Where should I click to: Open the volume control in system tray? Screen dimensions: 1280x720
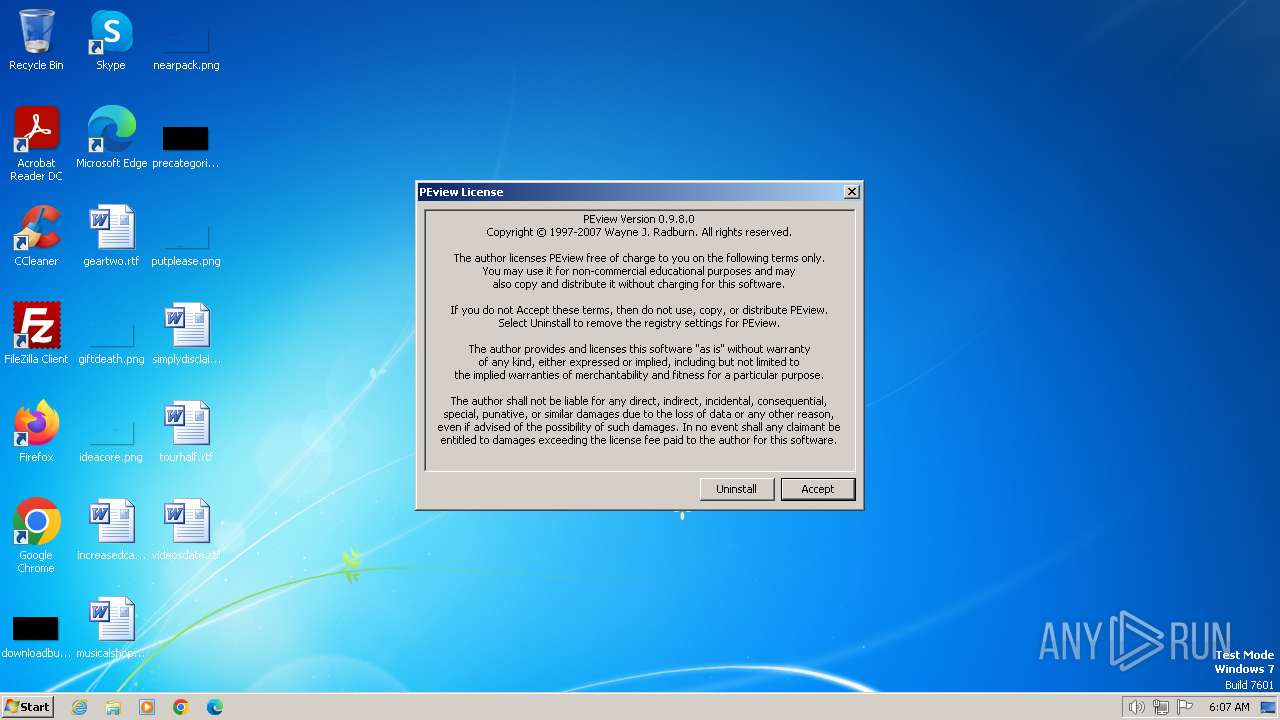pos(1137,707)
